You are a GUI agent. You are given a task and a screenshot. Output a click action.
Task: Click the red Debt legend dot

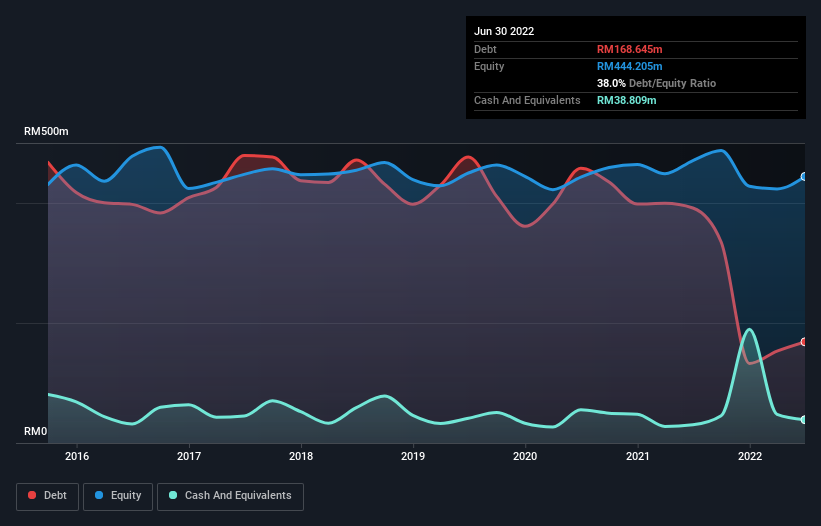32,495
